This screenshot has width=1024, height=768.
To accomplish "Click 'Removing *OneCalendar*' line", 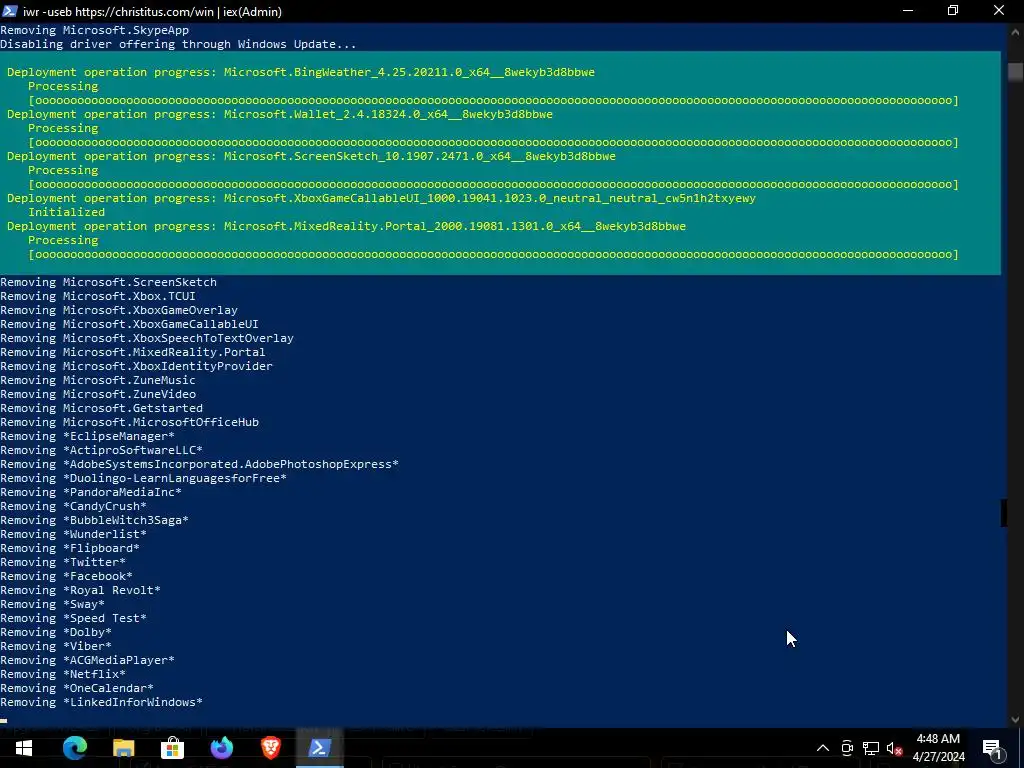I will click(x=77, y=688).
